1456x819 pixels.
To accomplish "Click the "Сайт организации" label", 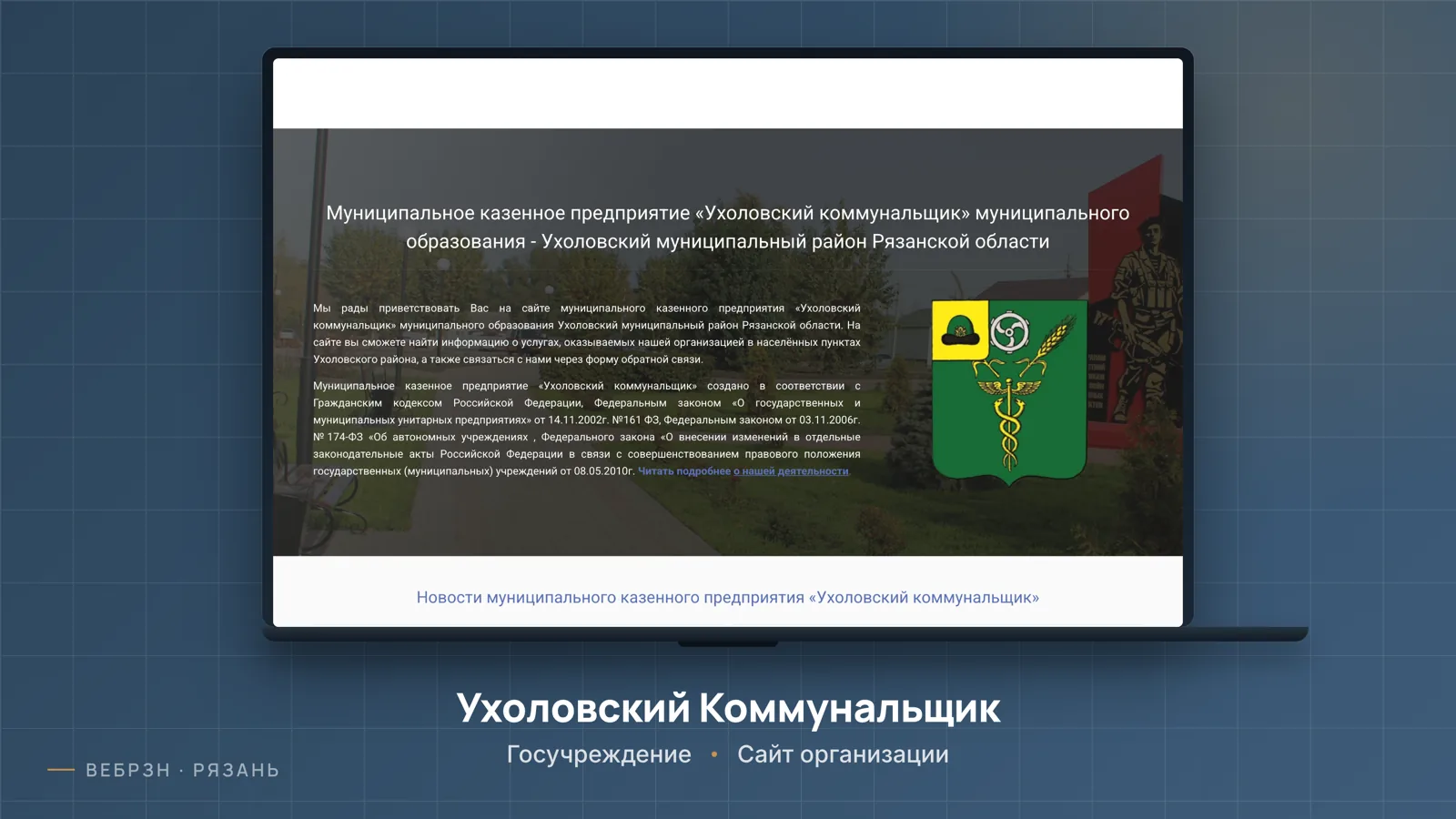I will [x=843, y=754].
